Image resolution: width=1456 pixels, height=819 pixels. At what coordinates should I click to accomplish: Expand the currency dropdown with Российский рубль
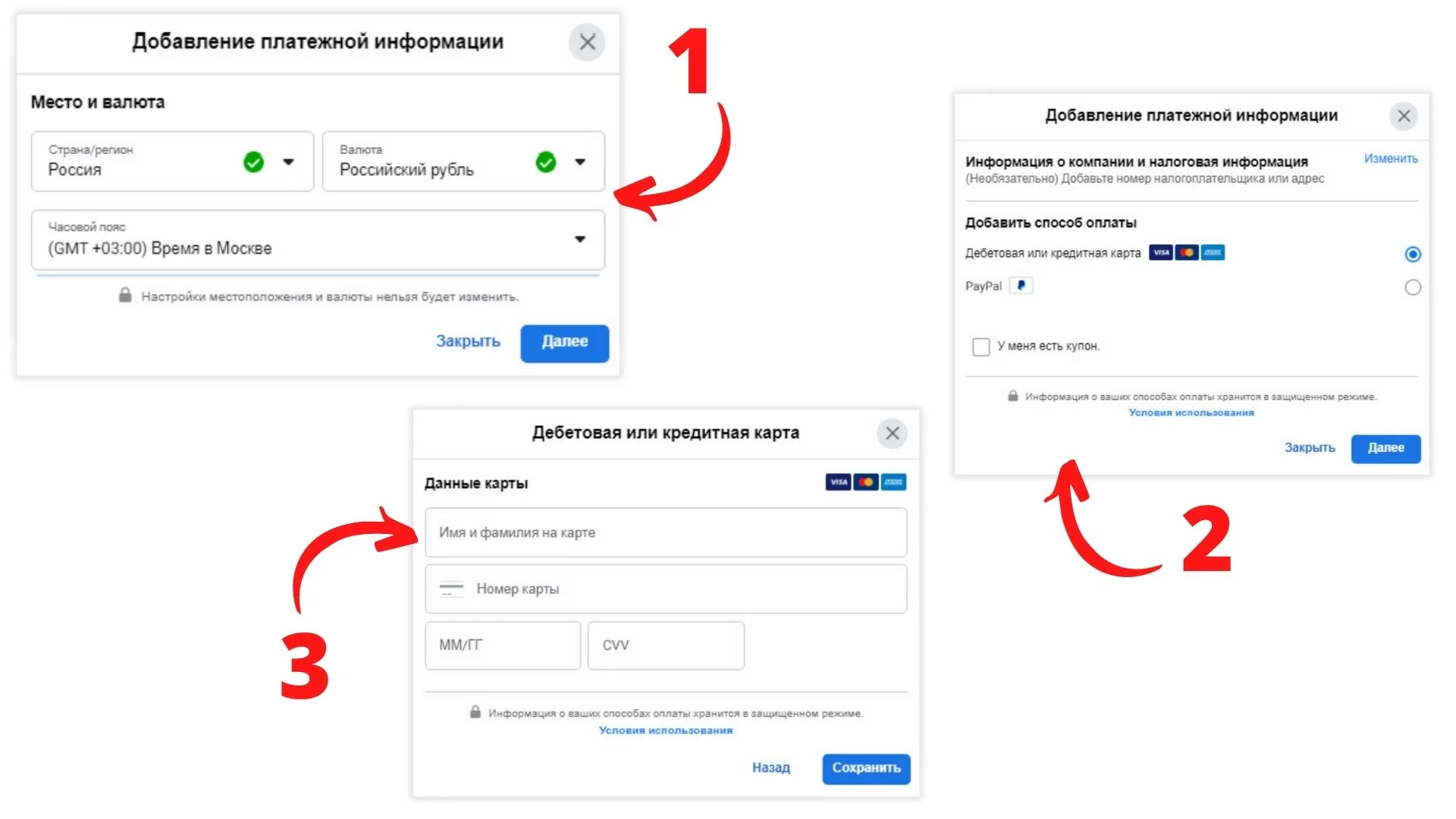click(580, 162)
